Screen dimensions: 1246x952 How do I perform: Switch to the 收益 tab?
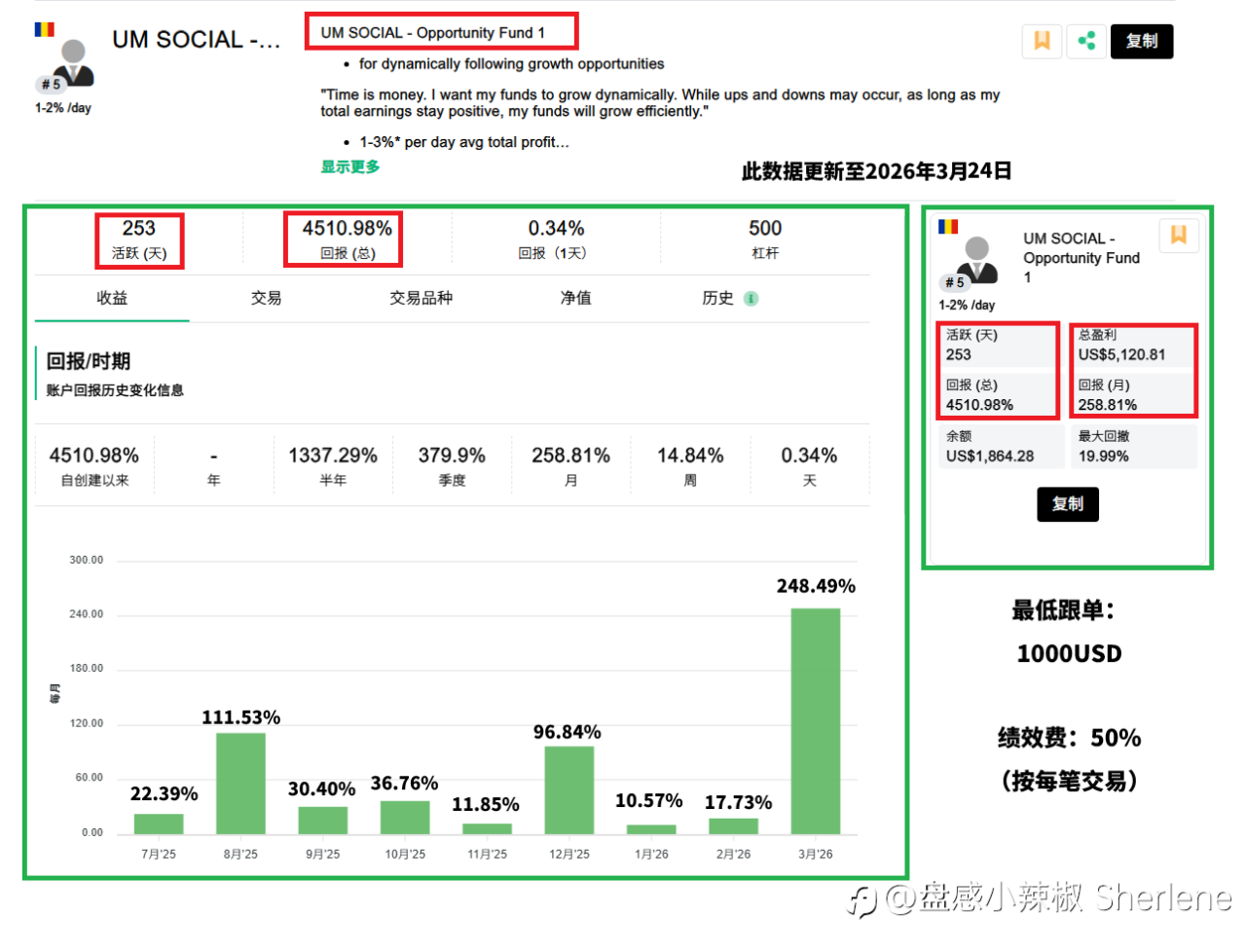(x=112, y=298)
